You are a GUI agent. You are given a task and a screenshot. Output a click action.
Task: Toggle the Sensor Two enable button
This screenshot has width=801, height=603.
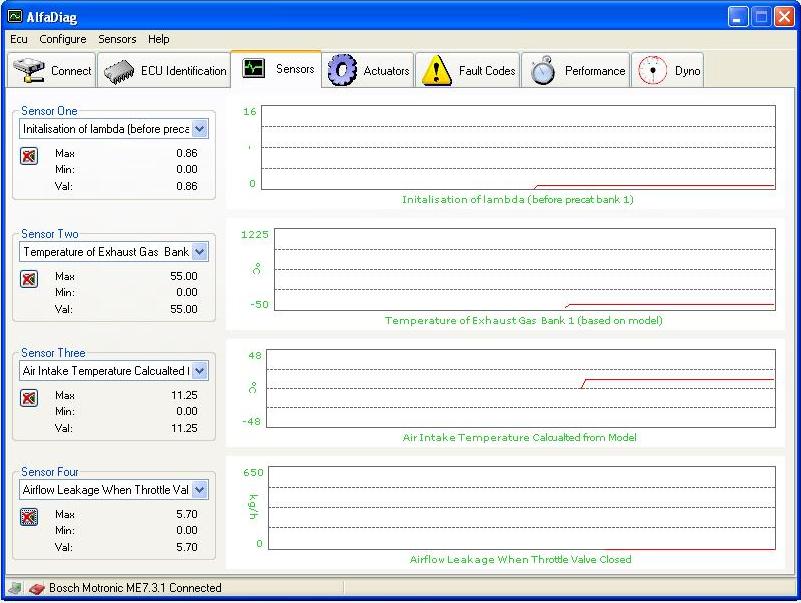(x=29, y=279)
